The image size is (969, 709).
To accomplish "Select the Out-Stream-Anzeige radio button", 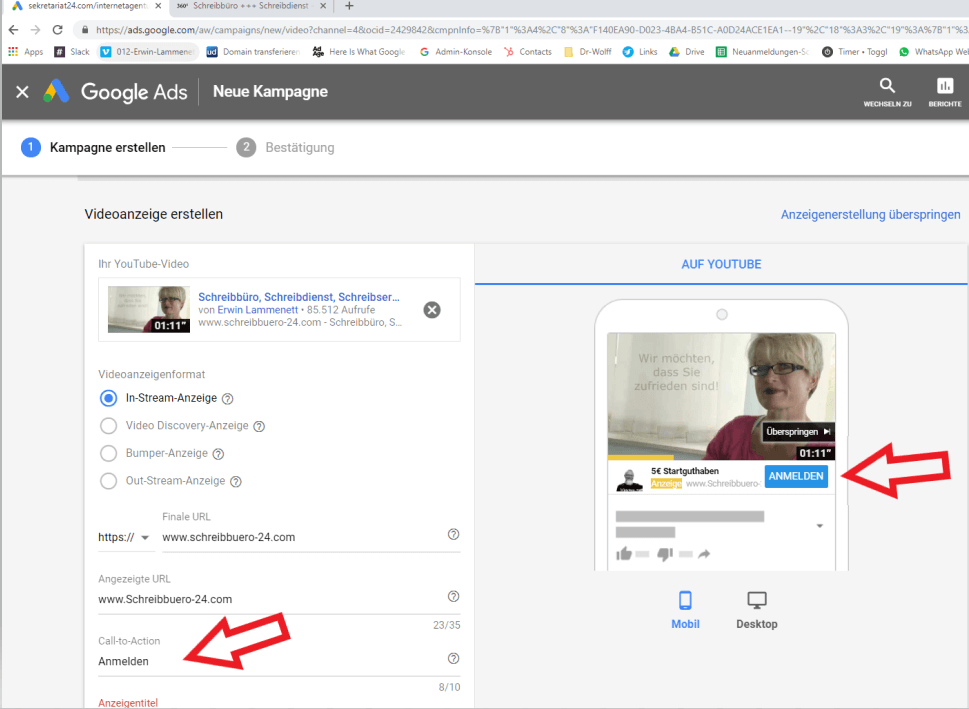I will click(x=108, y=480).
